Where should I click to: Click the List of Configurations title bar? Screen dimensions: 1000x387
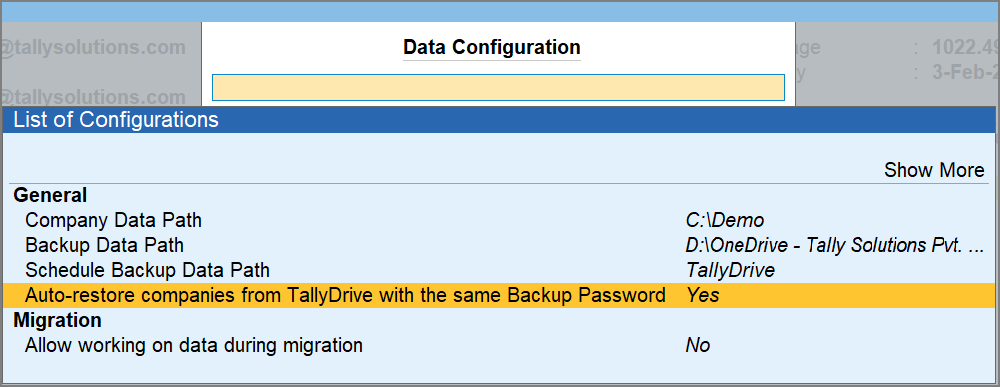[498, 119]
